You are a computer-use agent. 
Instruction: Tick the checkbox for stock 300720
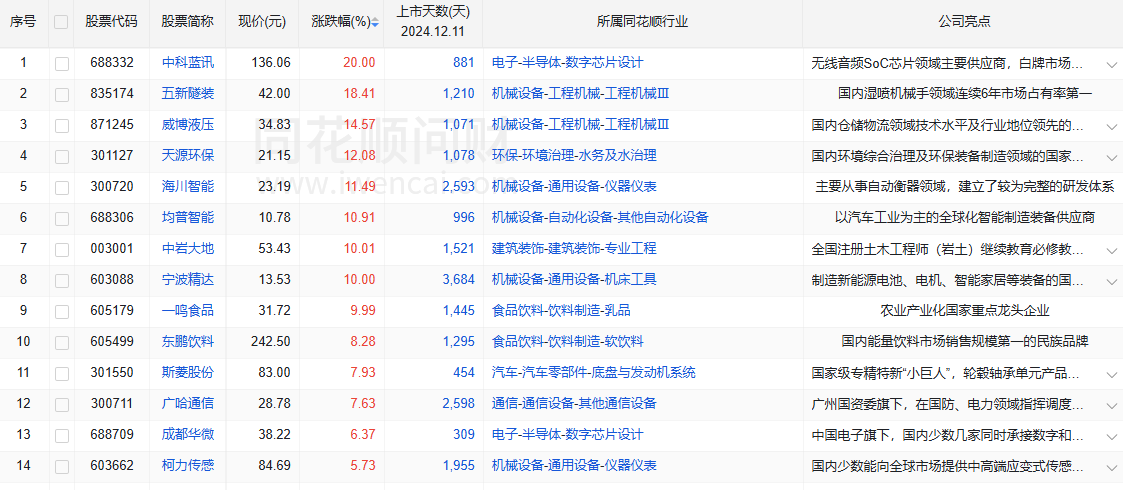coord(62,187)
